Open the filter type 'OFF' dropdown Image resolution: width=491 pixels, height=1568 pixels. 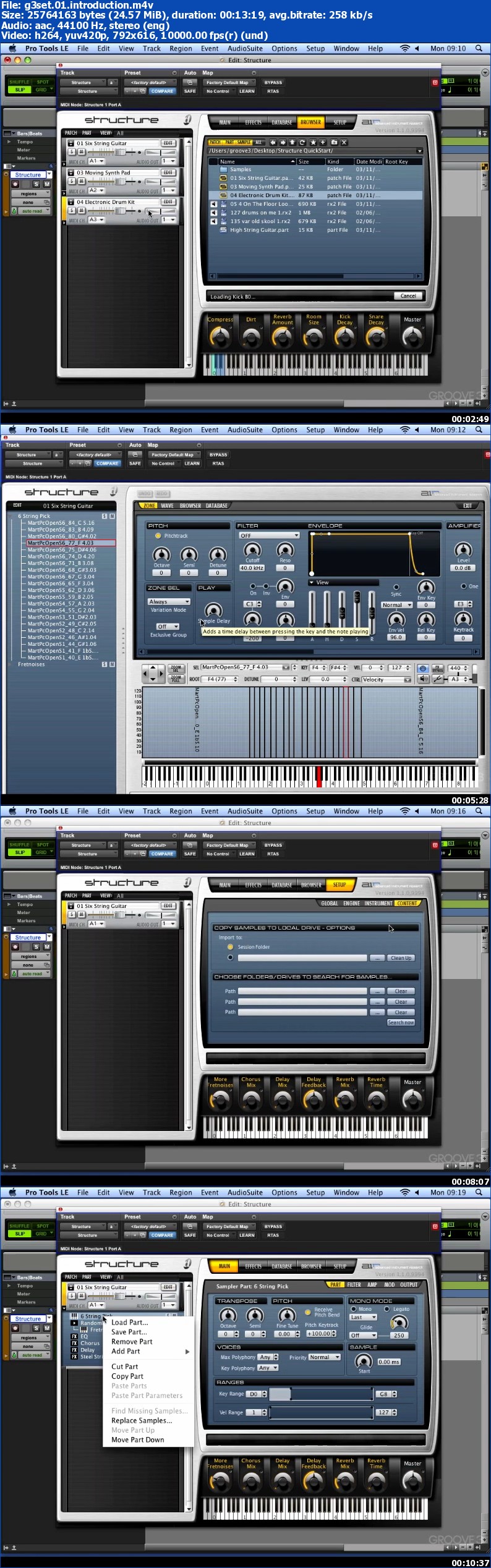point(269,536)
